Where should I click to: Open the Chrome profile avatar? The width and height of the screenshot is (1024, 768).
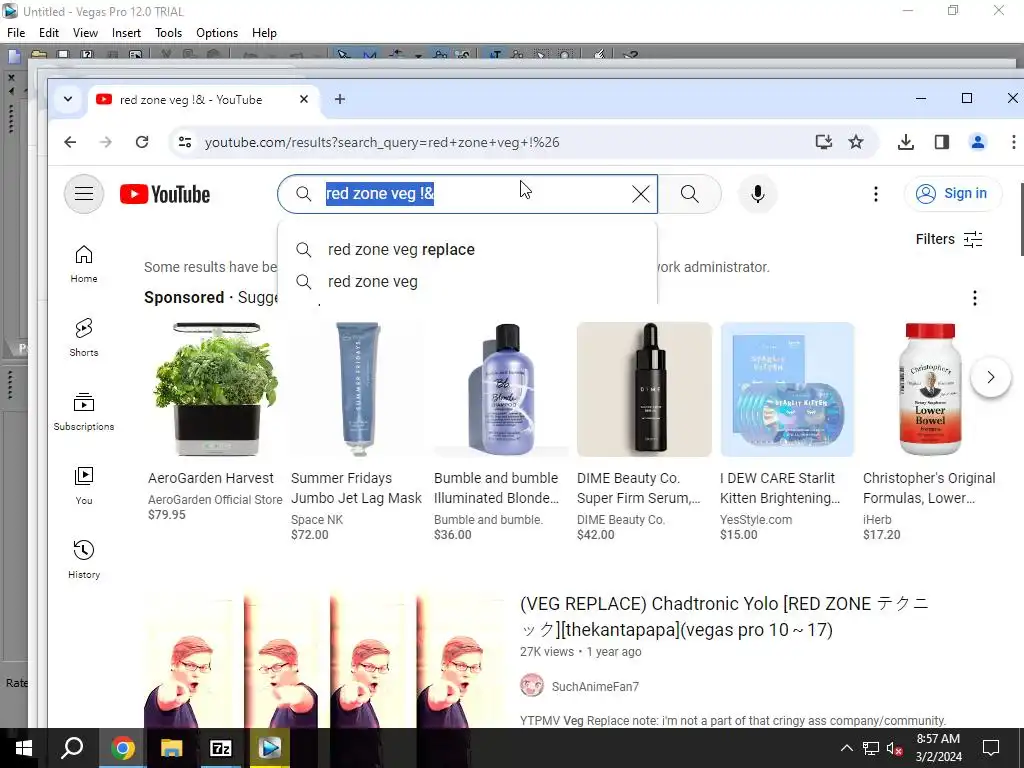[x=978, y=142]
